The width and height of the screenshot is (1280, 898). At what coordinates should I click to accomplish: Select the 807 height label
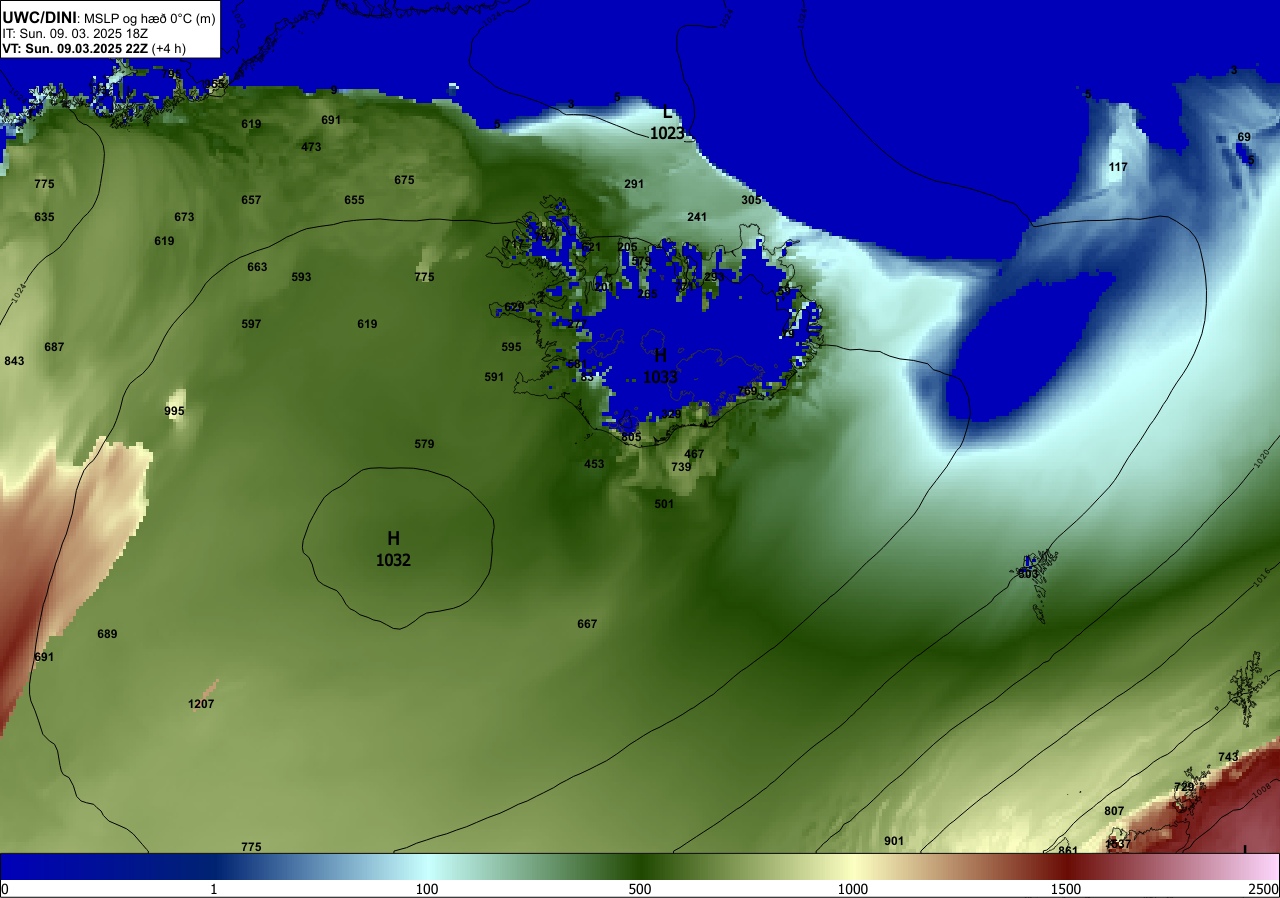1114,811
